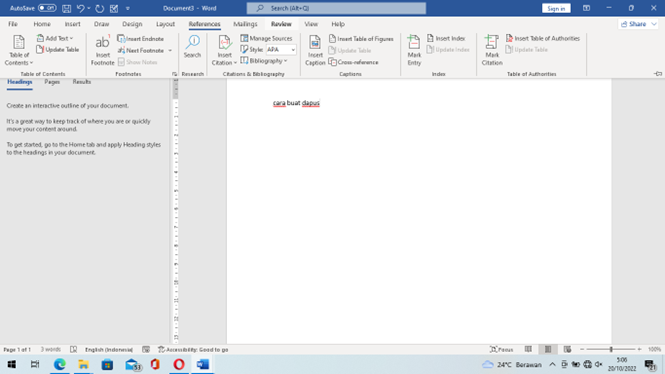Screen dimensions: 665x374
Task: Click Accessibility: Good to go
Action: coord(193,349)
